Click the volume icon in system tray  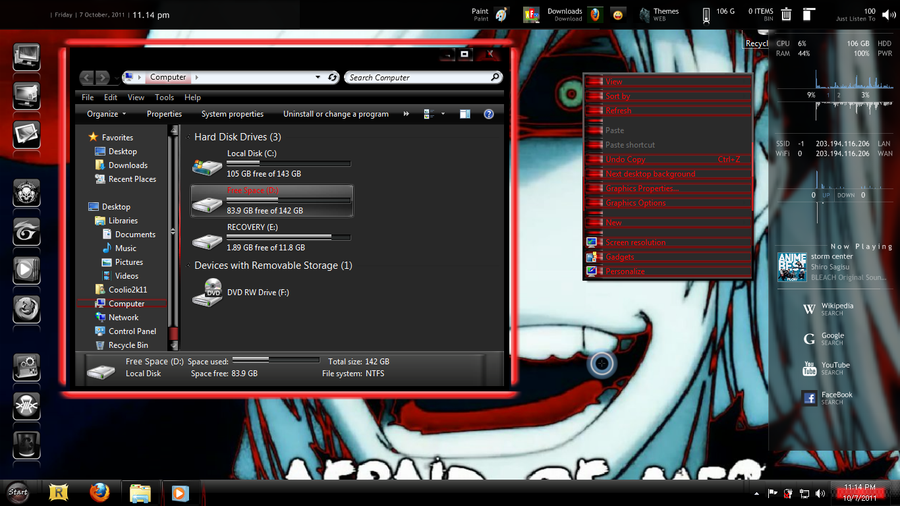tap(820, 493)
